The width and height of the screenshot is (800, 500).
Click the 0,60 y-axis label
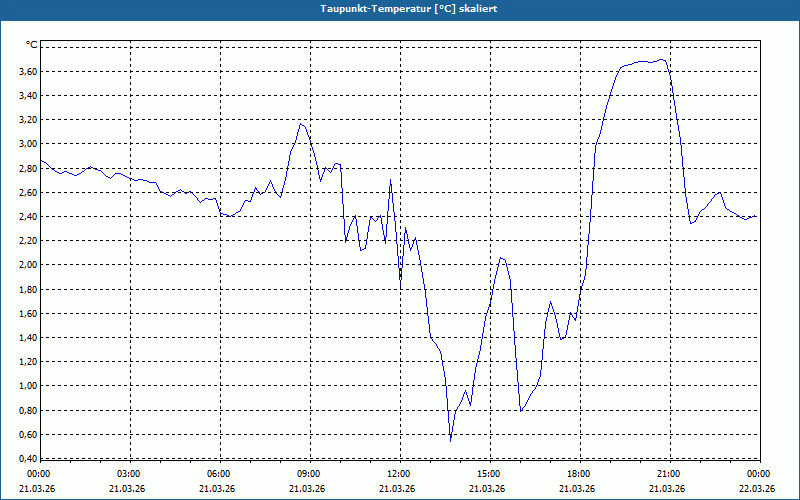coord(28,434)
